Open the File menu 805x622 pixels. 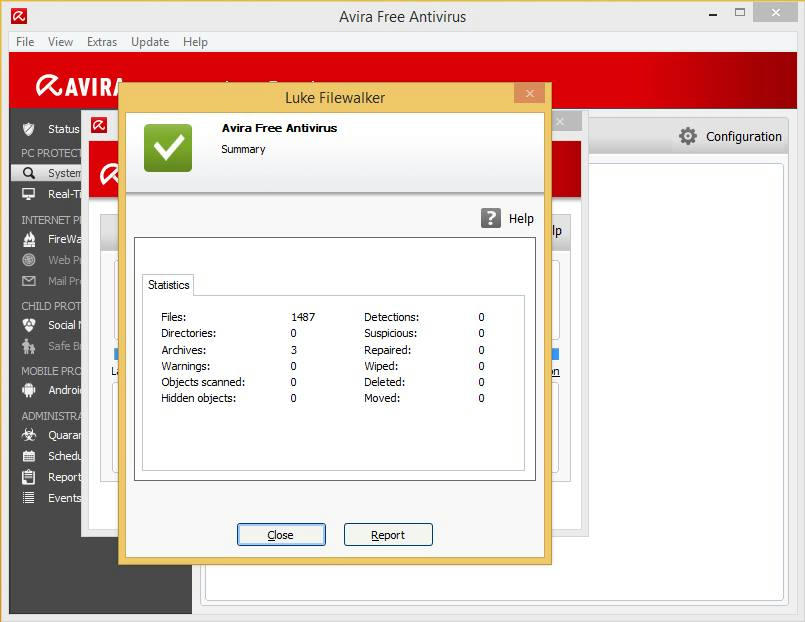pos(25,42)
